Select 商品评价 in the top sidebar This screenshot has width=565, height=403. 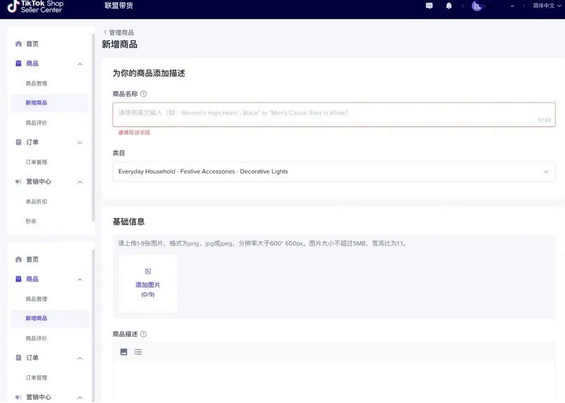[36, 123]
